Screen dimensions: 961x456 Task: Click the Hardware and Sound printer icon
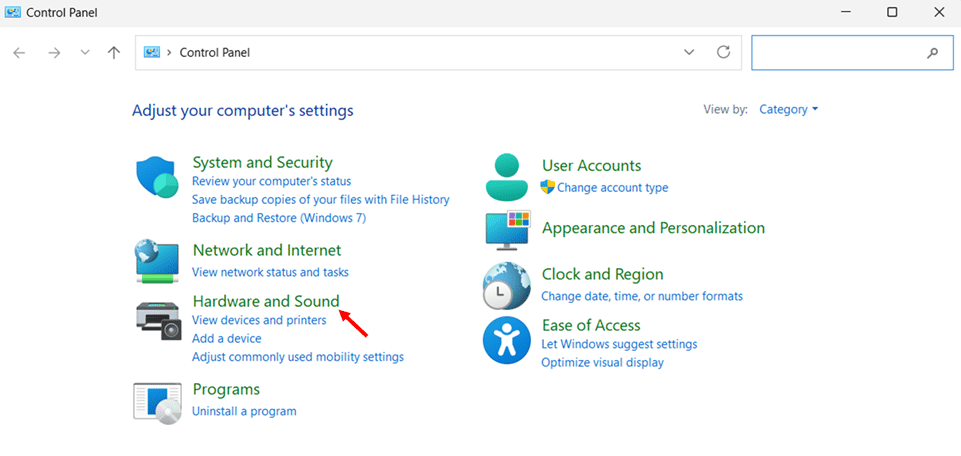tap(158, 320)
